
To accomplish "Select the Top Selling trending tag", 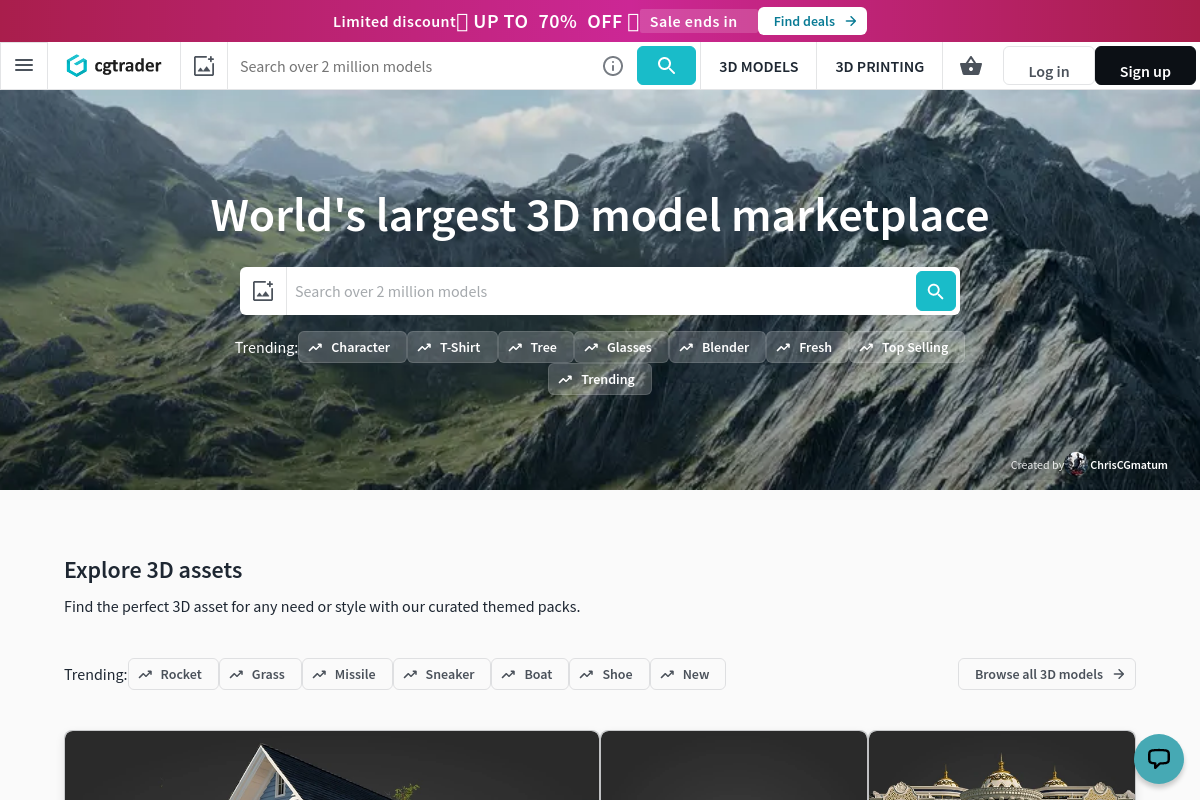I will tap(907, 347).
